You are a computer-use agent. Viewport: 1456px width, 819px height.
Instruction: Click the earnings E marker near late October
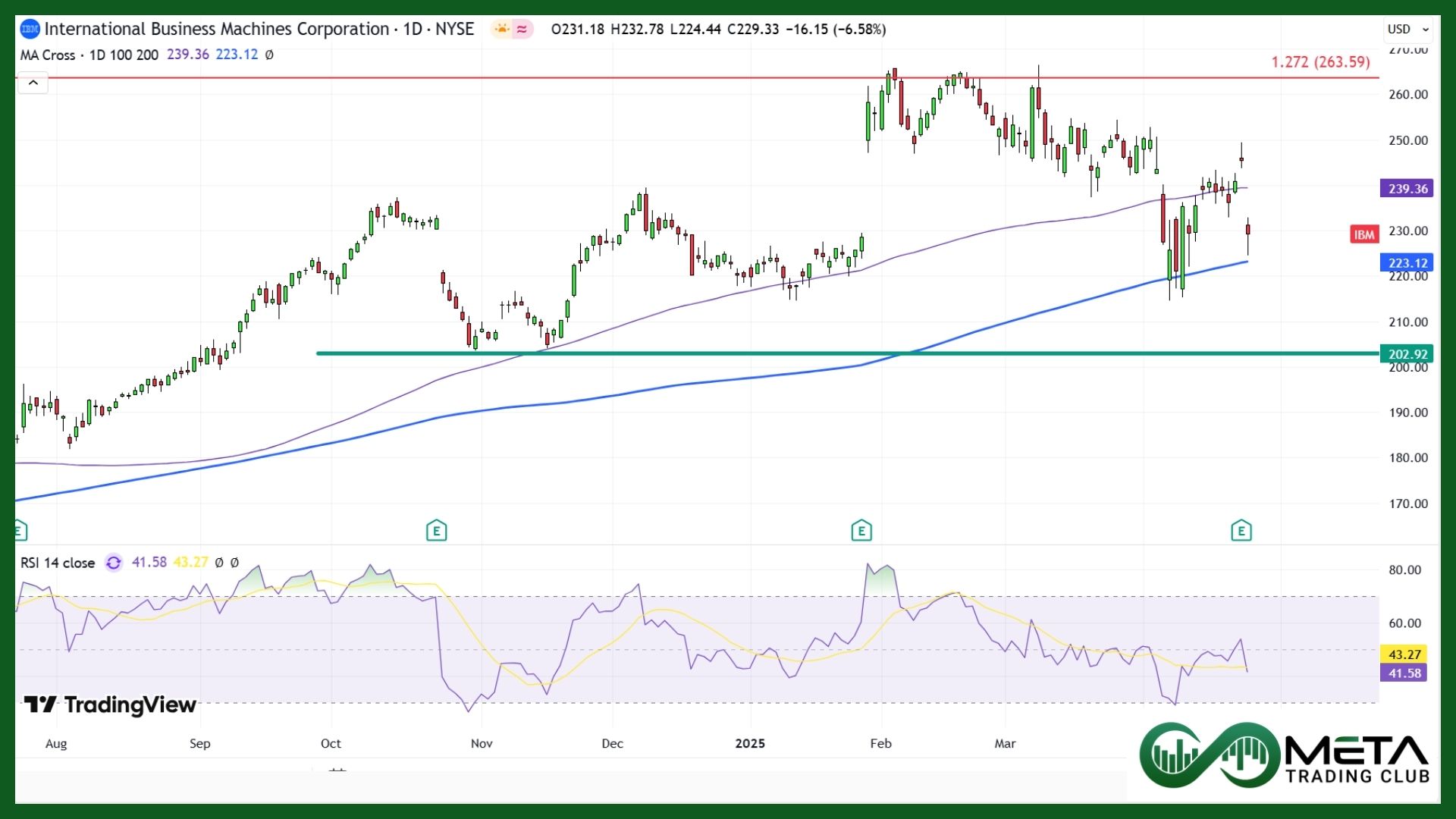point(436,531)
